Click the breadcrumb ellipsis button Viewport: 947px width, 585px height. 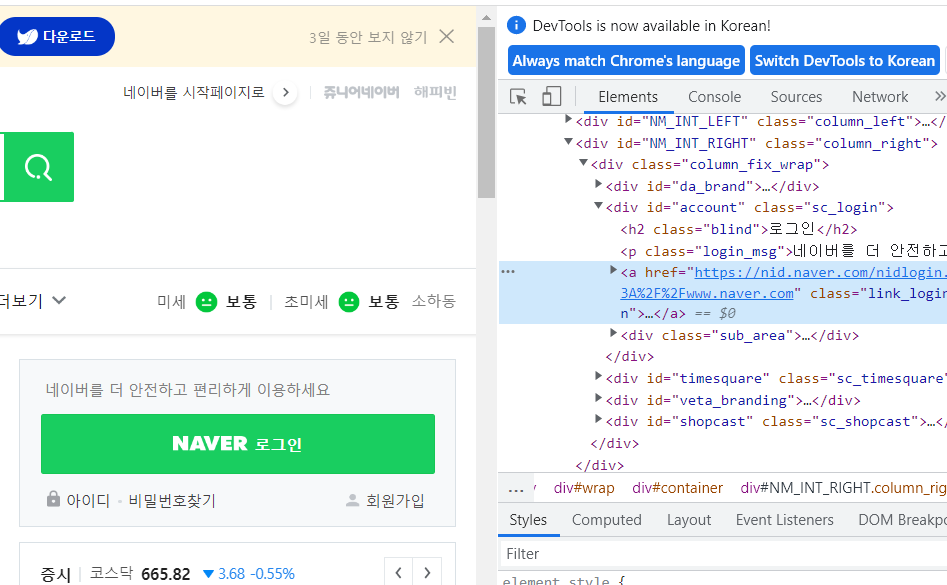(x=516, y=488)
